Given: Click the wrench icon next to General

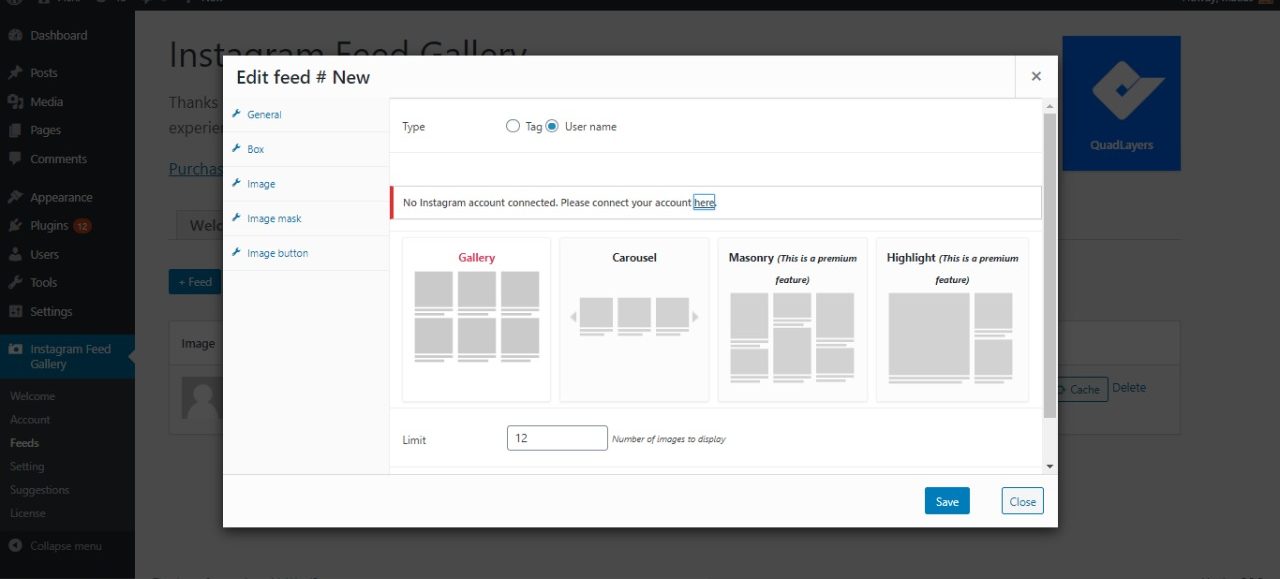Looking at the screenshot, I should point(237,114).
